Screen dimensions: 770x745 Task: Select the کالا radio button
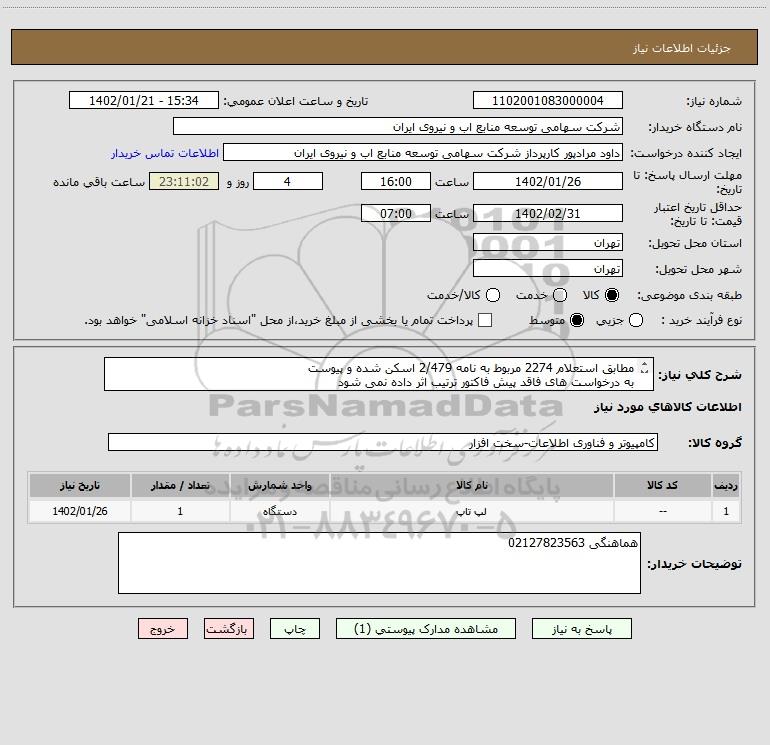click(x=612, y=295)
